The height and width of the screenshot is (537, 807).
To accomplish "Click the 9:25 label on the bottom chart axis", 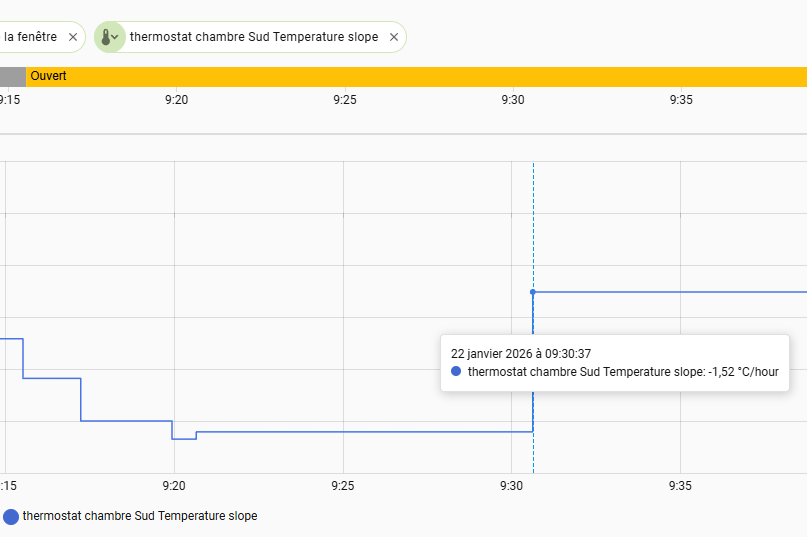I will click(343, 486).
